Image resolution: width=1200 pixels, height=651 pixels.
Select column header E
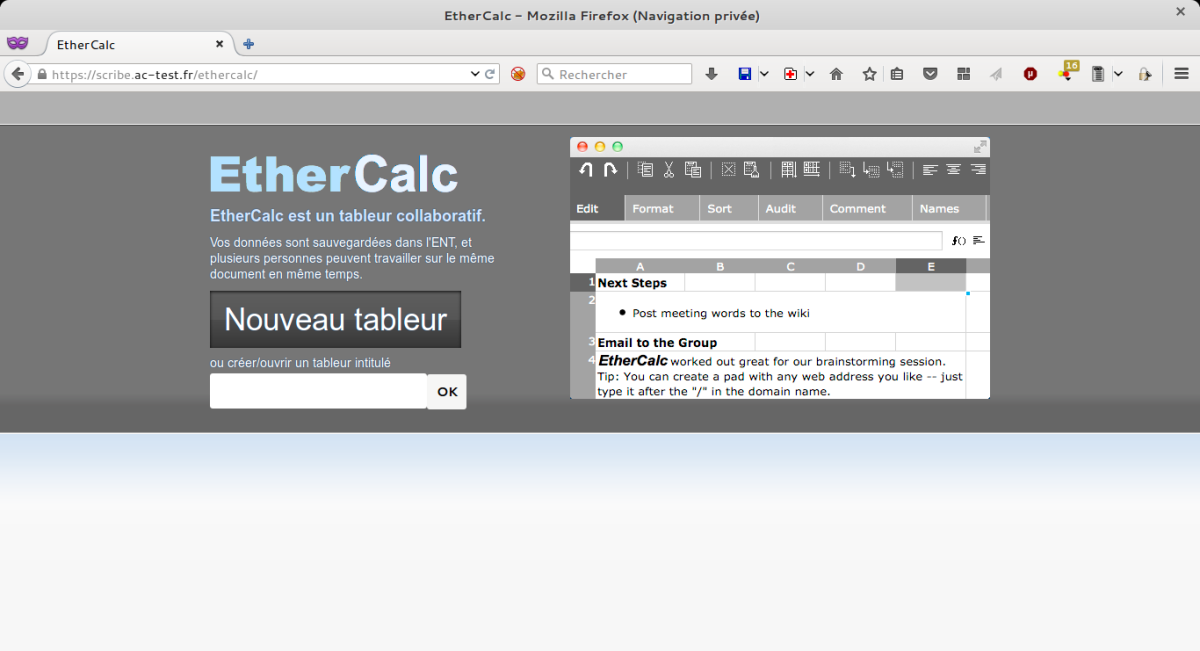tap(931, 266)
